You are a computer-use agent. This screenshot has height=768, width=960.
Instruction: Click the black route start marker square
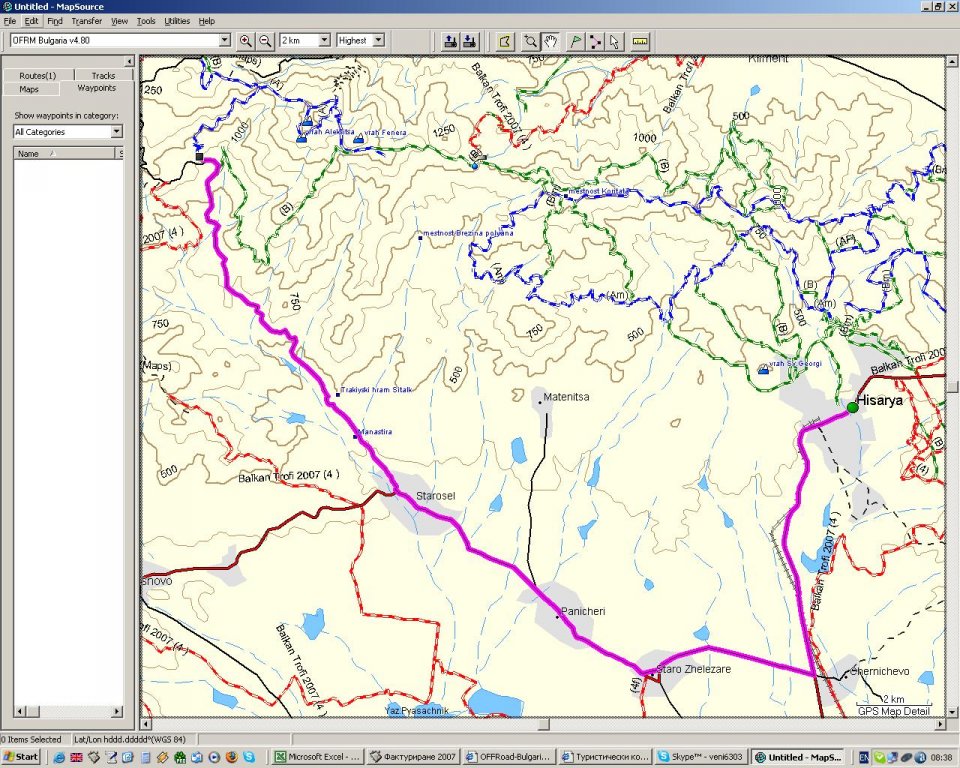coord(200,157)
